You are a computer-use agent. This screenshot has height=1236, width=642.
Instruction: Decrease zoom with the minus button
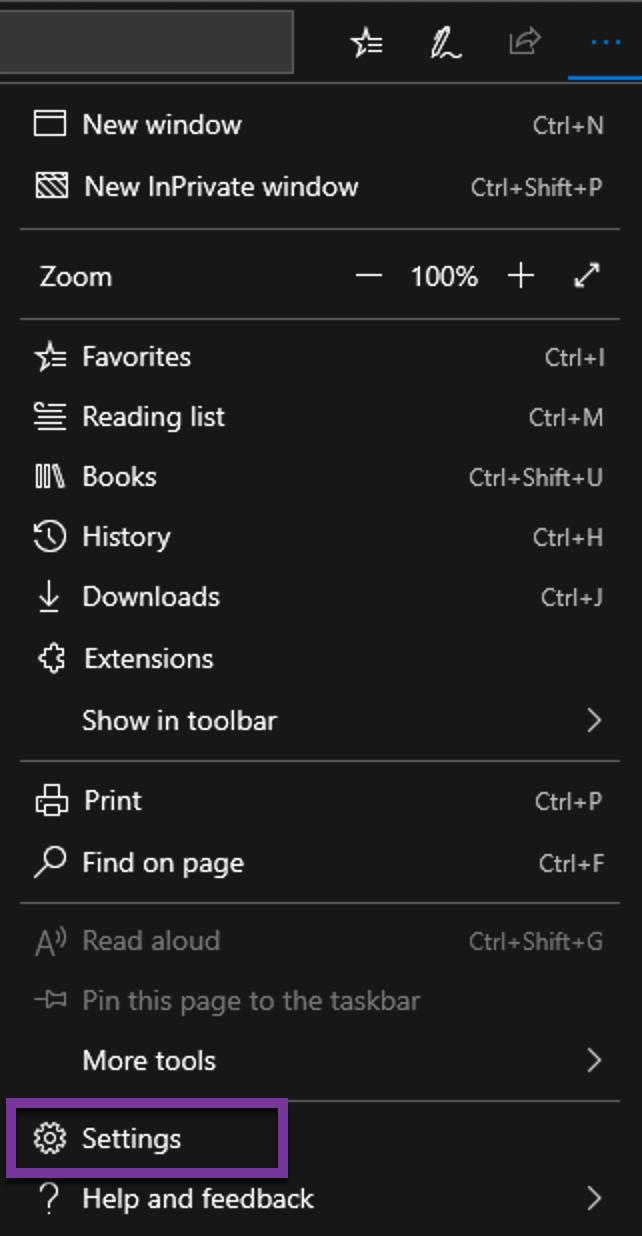[x=369, y=277]
